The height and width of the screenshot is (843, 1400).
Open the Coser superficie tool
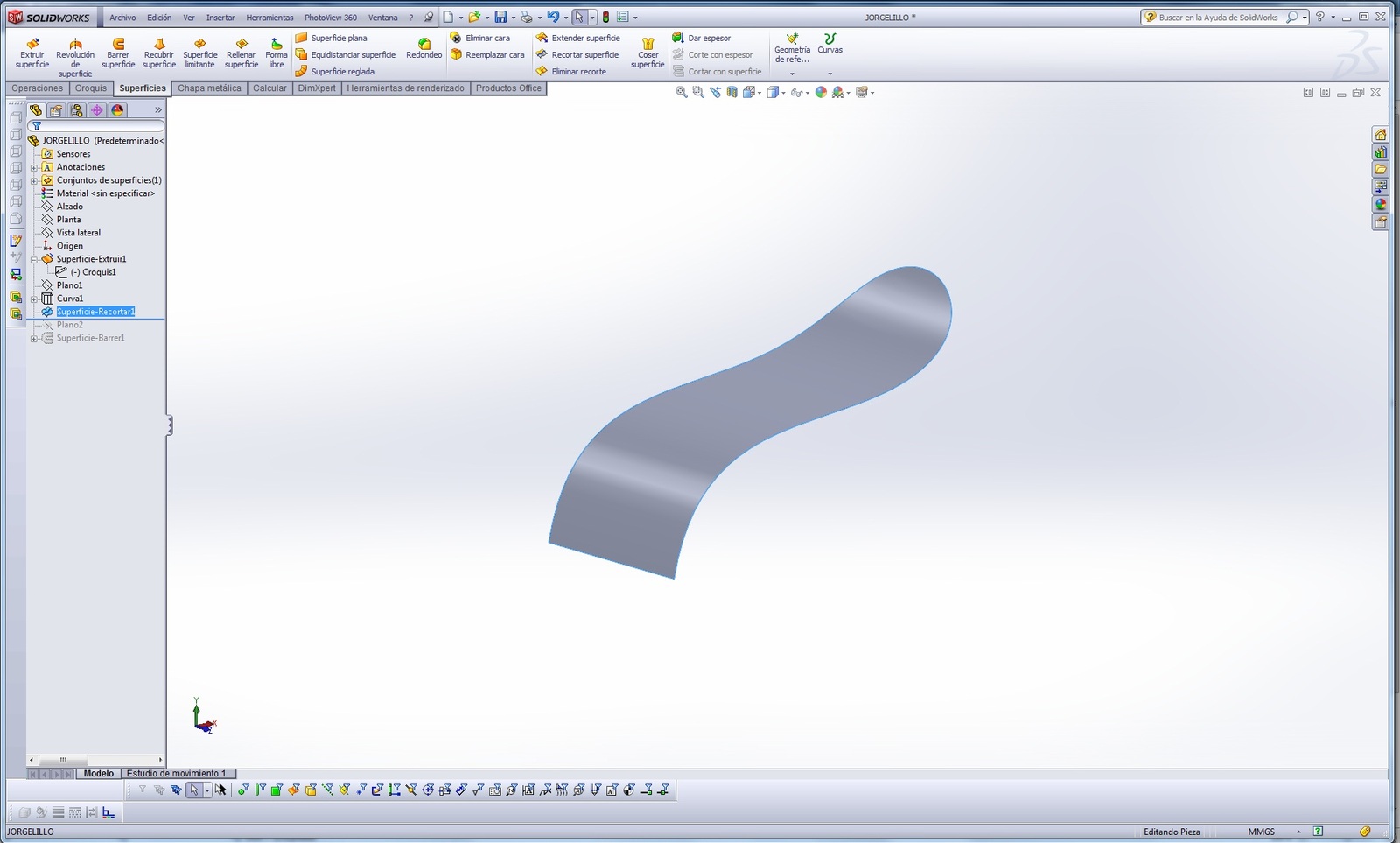click(x=647, y=52)
